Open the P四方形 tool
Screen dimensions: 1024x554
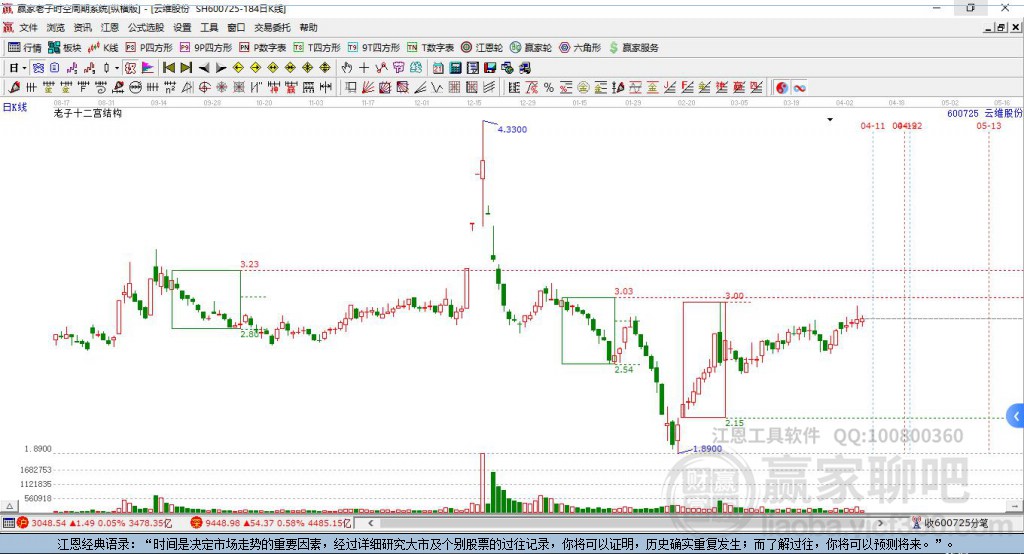pyautogui.click(x=149, y=48)
